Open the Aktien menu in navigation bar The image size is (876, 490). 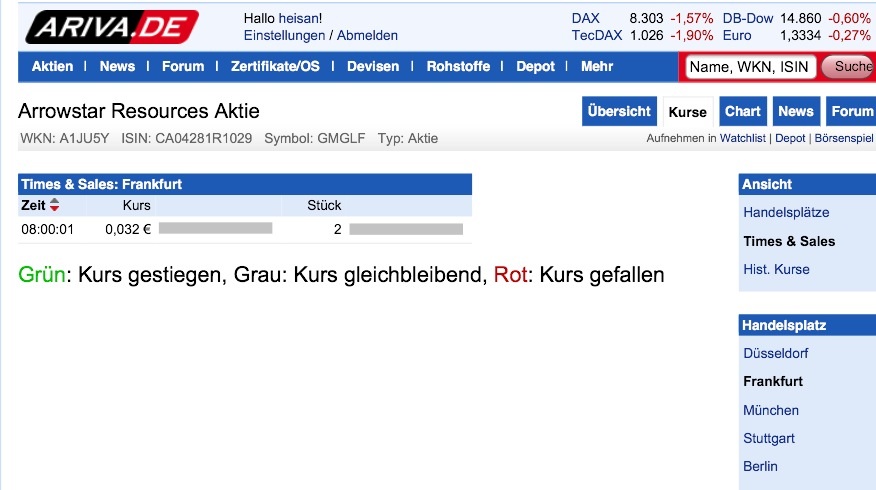point(52,66)
